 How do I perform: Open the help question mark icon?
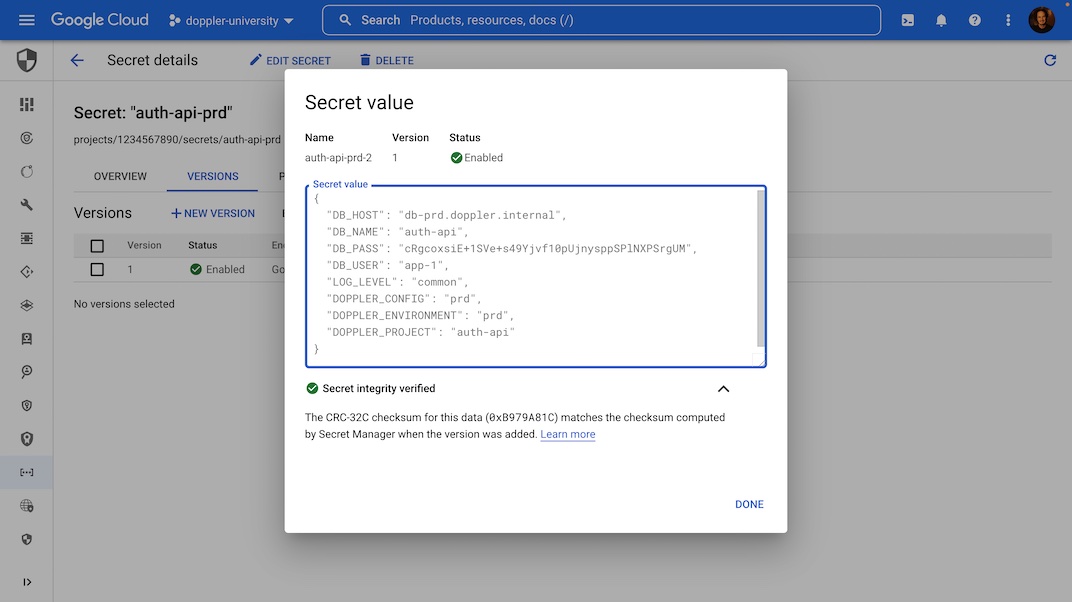[975, 19]
